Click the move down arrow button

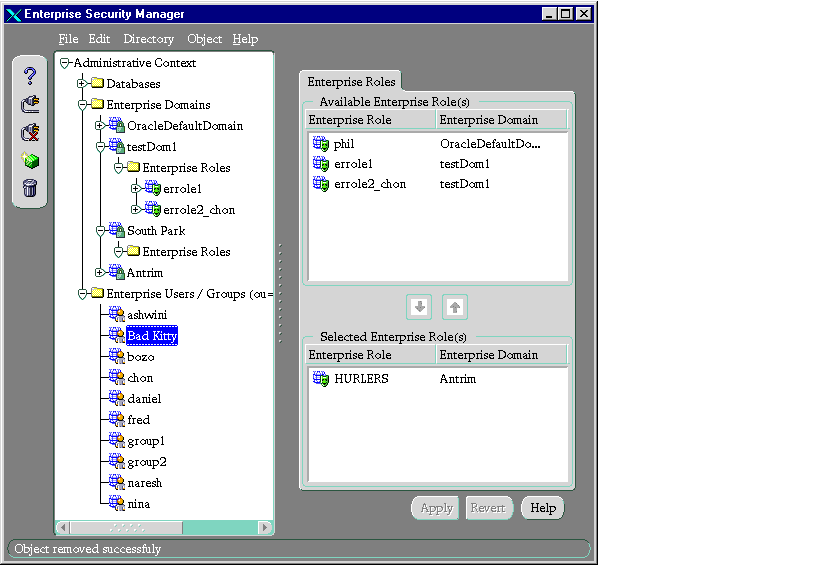(x=420, y=307)
